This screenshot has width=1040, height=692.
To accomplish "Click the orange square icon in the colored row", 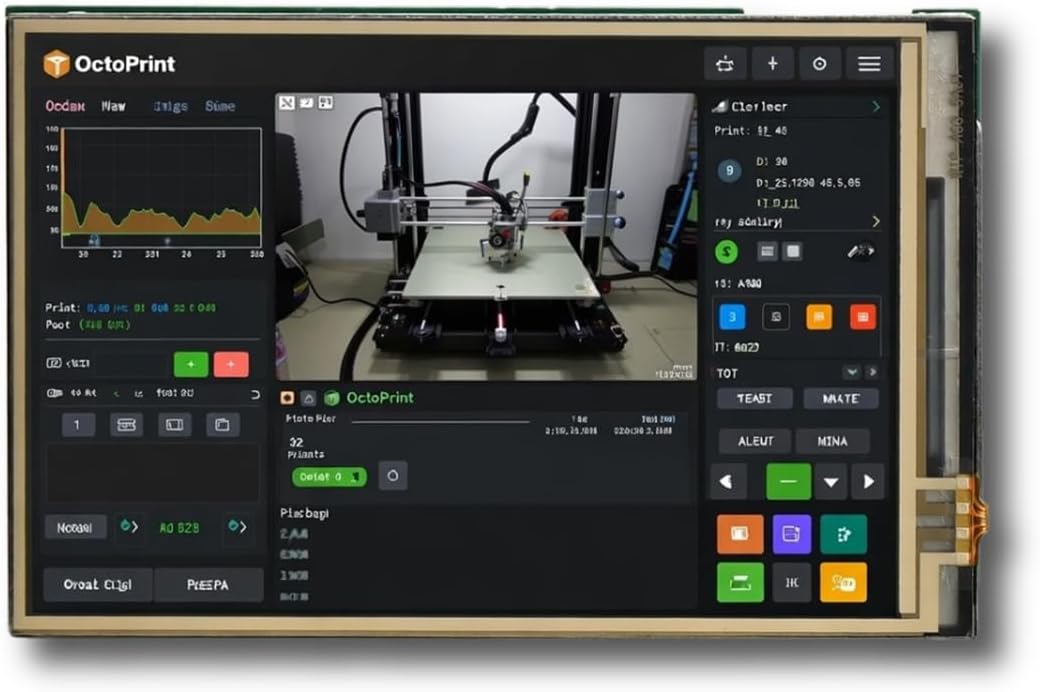I will click(x=819, y=317).
